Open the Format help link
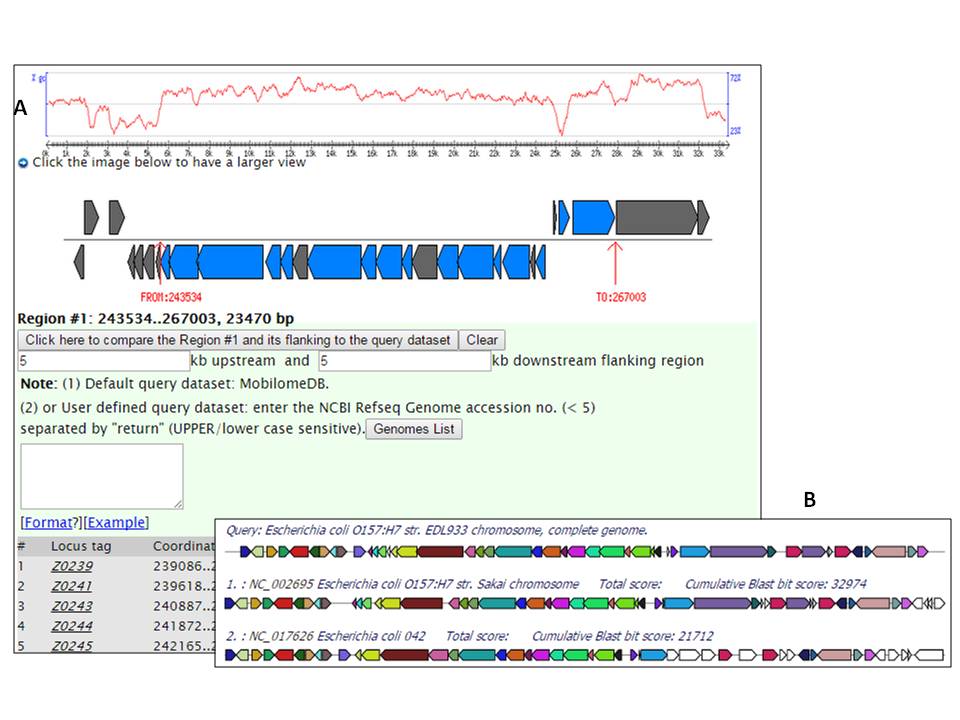 [48, 522]
